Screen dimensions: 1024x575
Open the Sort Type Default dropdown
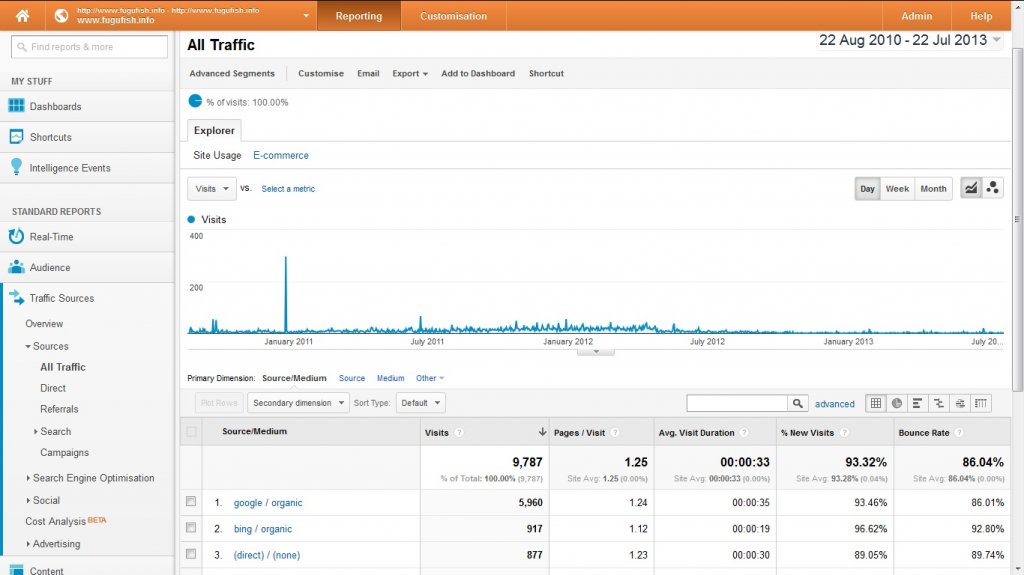coord(420,403)
